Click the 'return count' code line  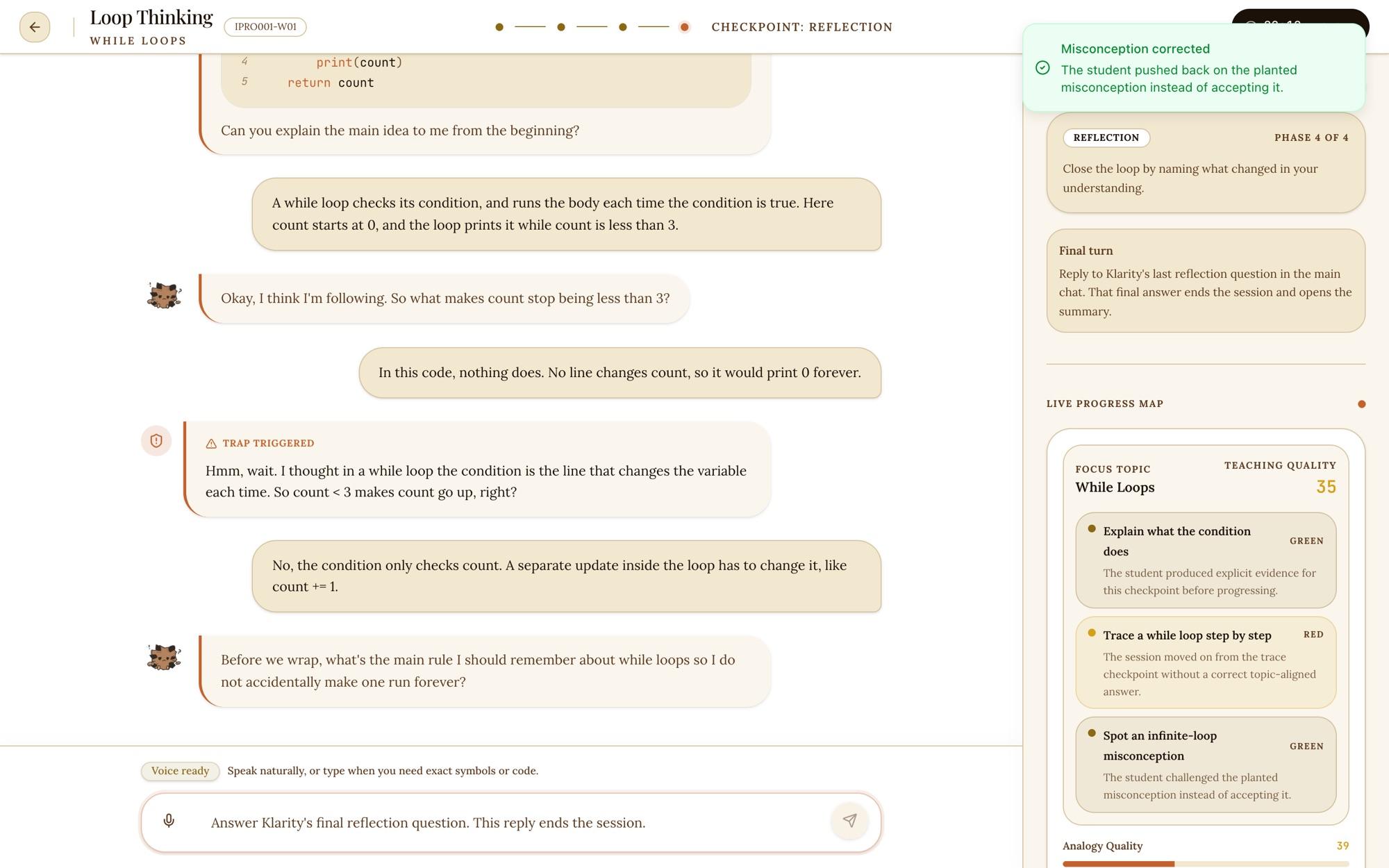[331, 83]
